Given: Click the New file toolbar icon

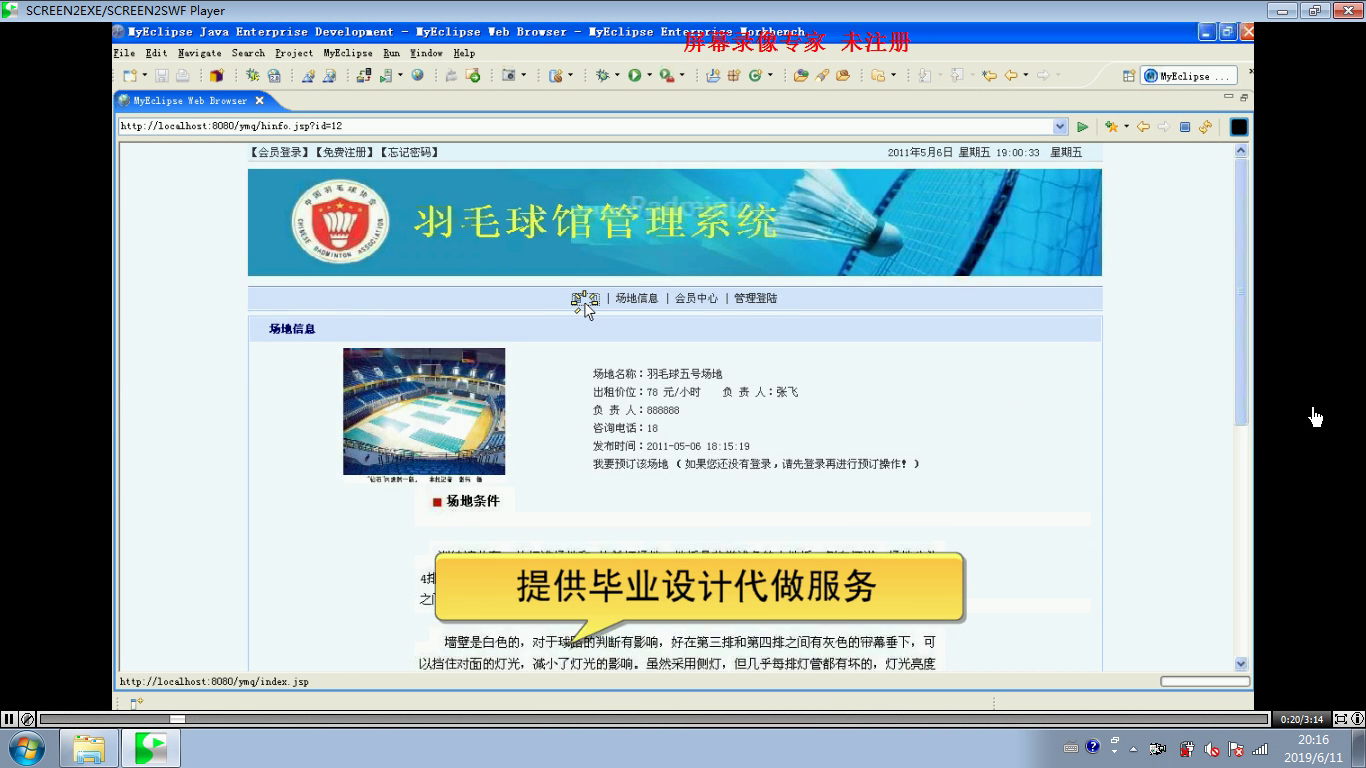Looking at the screenshot, I should click(129, 75).
